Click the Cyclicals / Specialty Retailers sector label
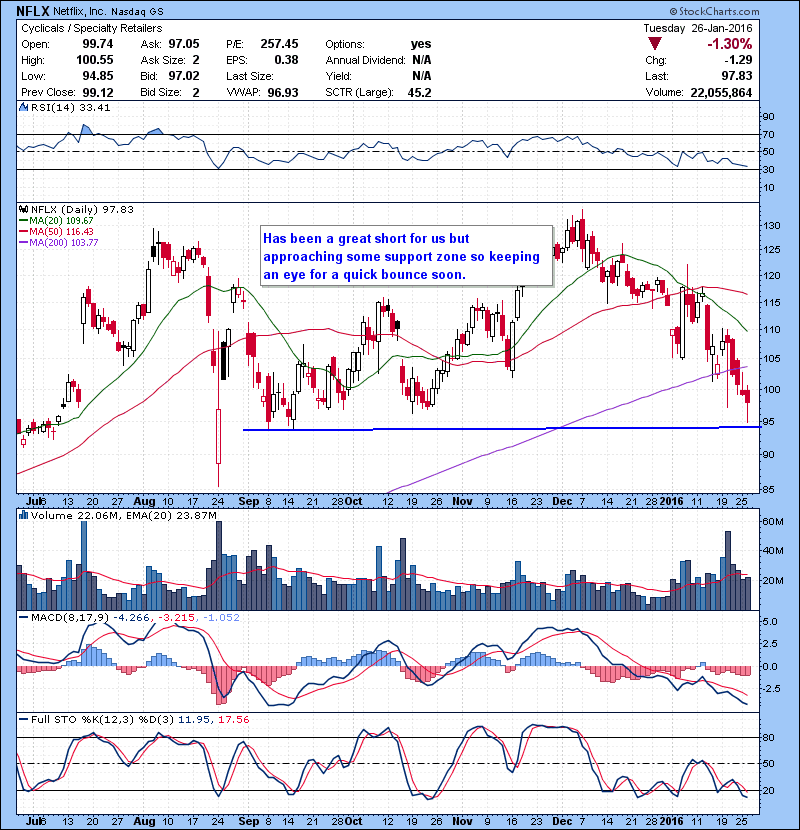Viewport: 800px width, 830px height. (x=92, y=28)
